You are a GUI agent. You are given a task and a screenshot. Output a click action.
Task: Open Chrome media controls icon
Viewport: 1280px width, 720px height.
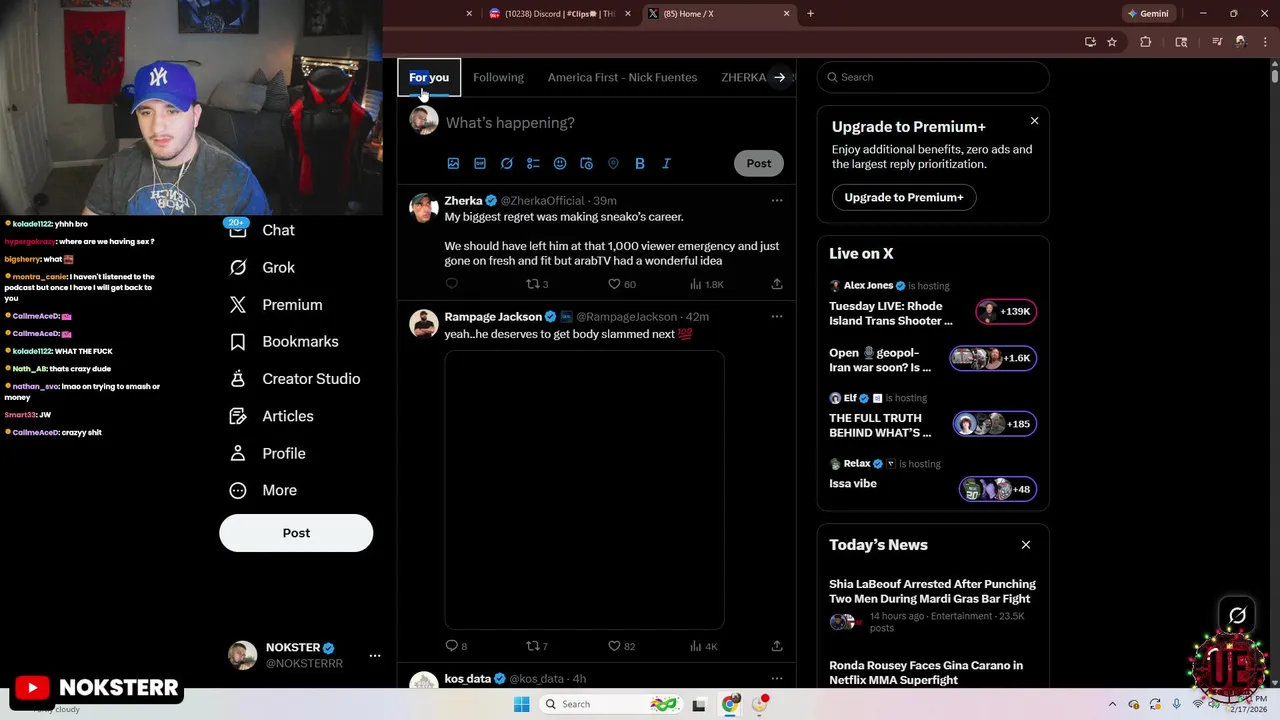[x=1217, y=42]
